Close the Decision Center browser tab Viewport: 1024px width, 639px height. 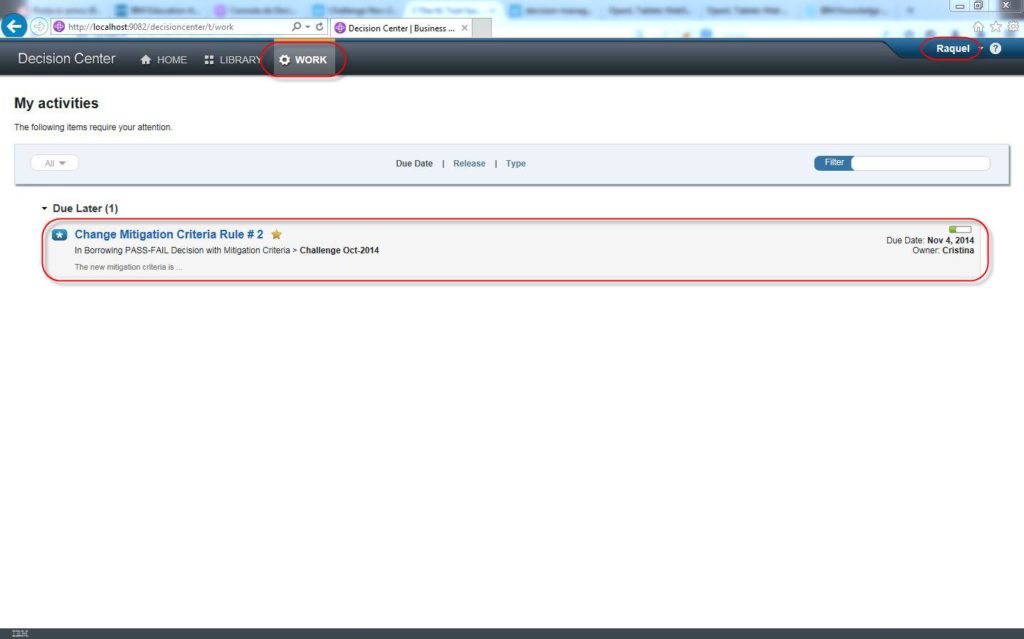point(464,28)
